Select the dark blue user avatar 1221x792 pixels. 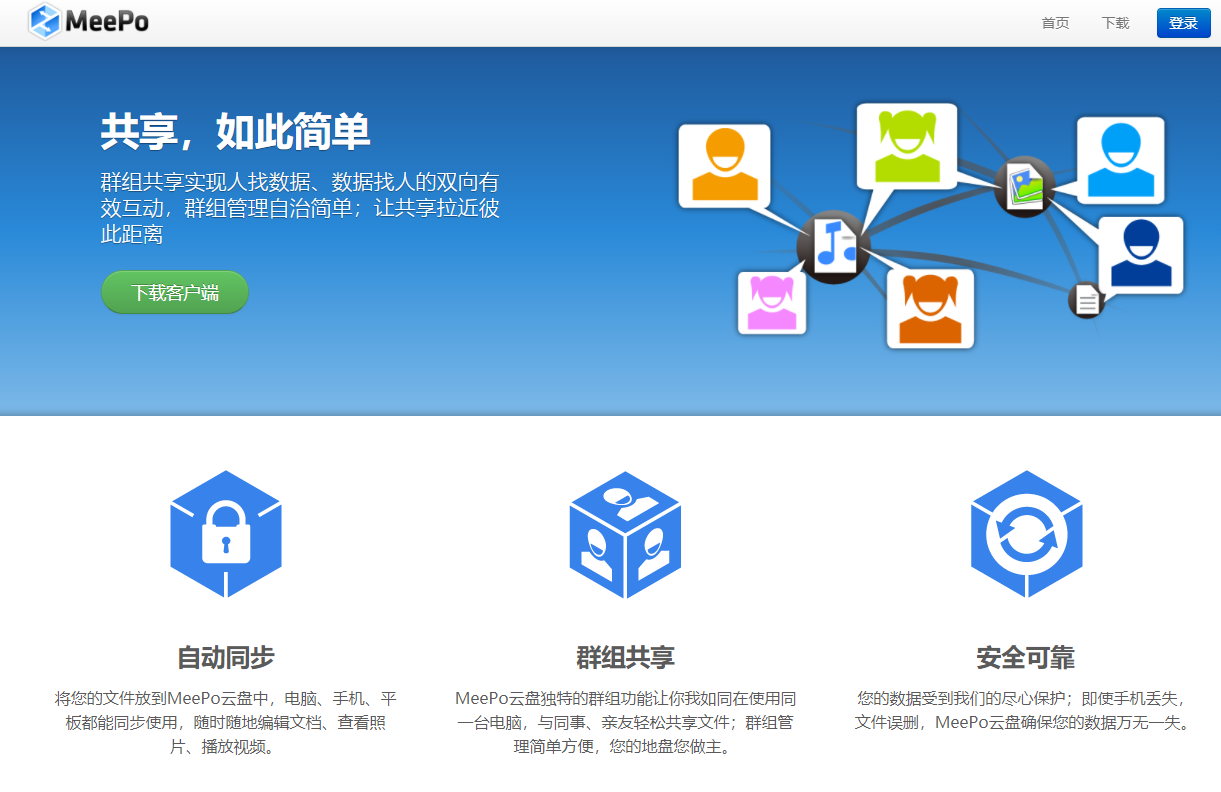[1140, 255]
